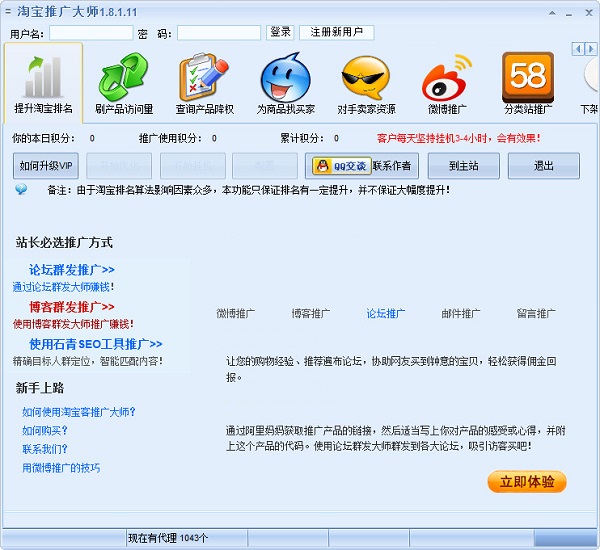Click the 现在有代理 1043个 status text
Image resolution: width=600 pixels, height=550 pixels.
[168, 538]
